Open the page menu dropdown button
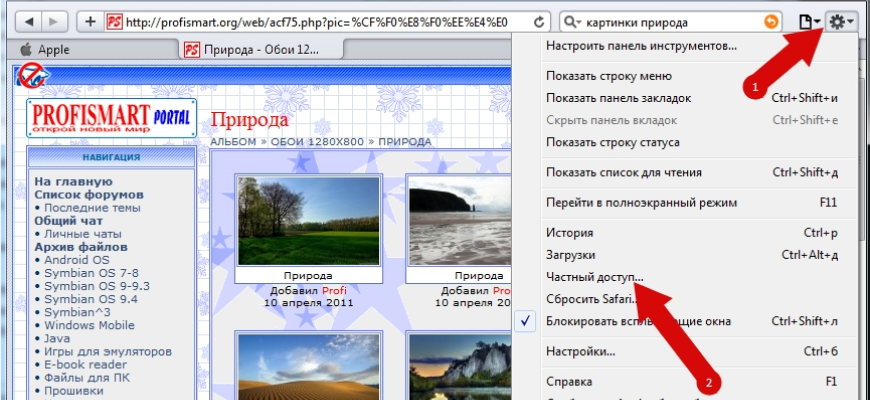Image resolution: width=870 pixels, height=400 pixels. 810,22
